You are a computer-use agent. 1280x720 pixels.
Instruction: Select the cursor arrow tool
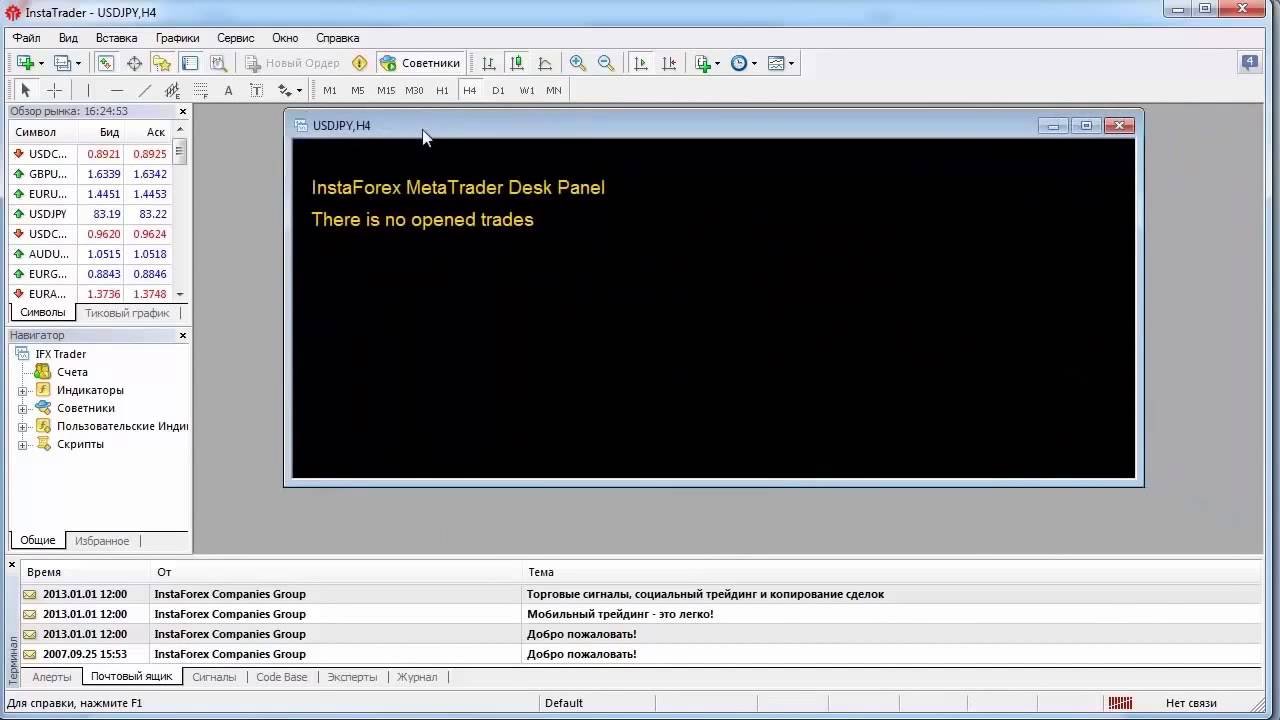click(26, 90)
